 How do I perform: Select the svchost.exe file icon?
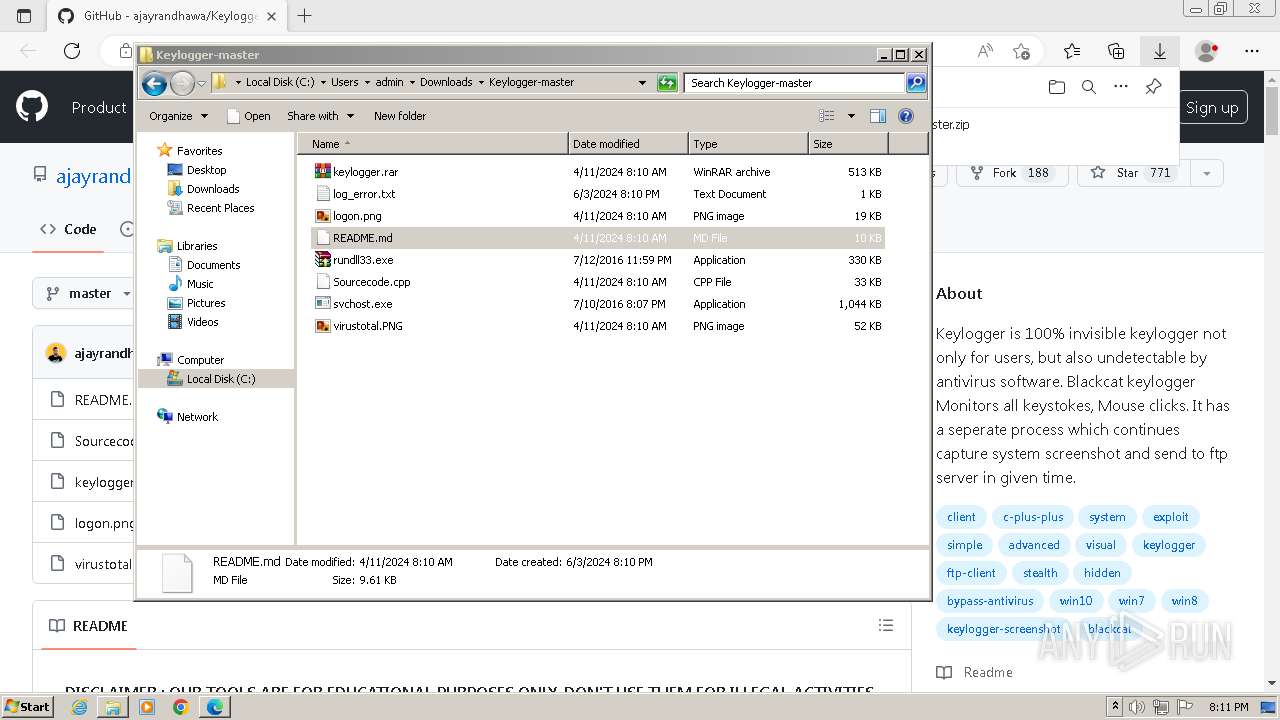coord(322,304)
